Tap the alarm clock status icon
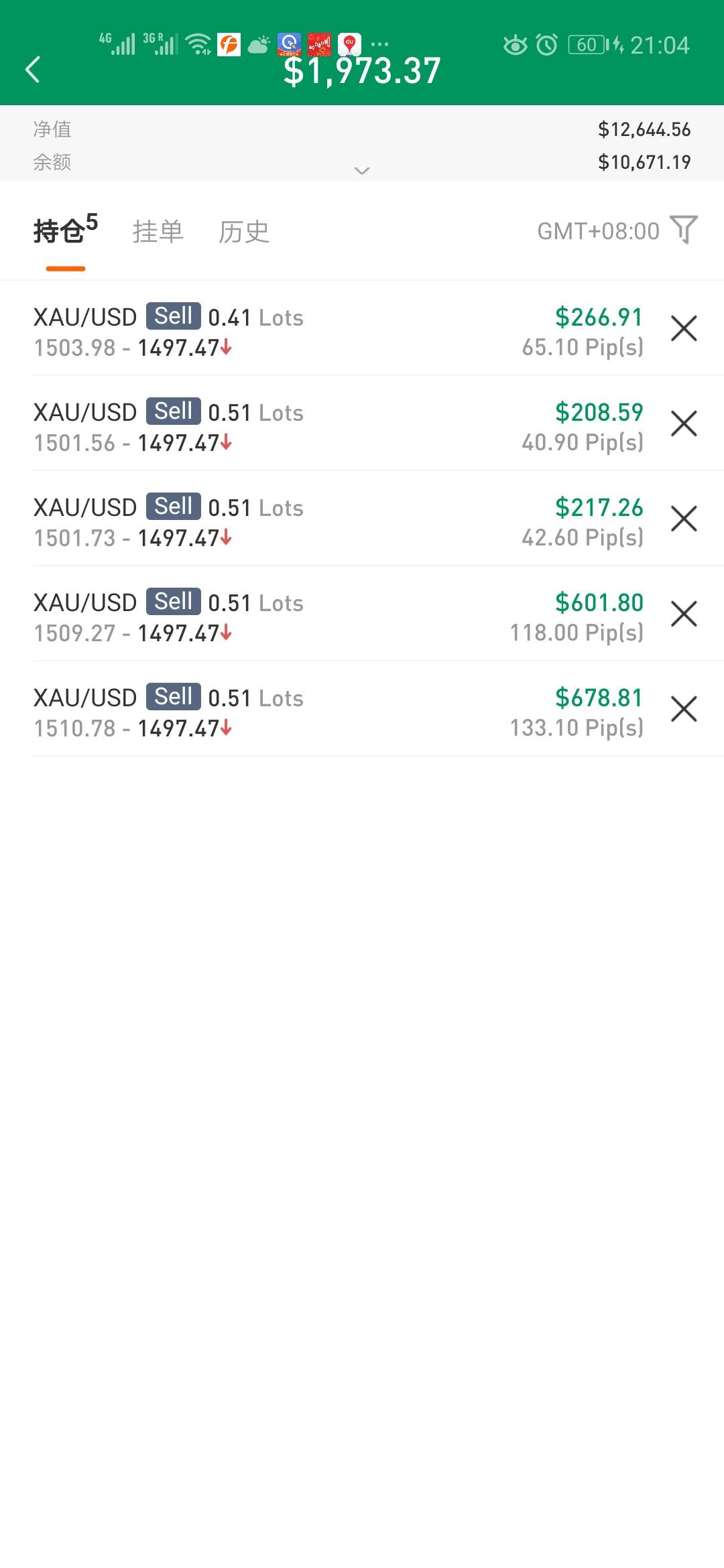The height and width of the screenshot is (1568, 724). pyautogui.click(x=547, y=45)
